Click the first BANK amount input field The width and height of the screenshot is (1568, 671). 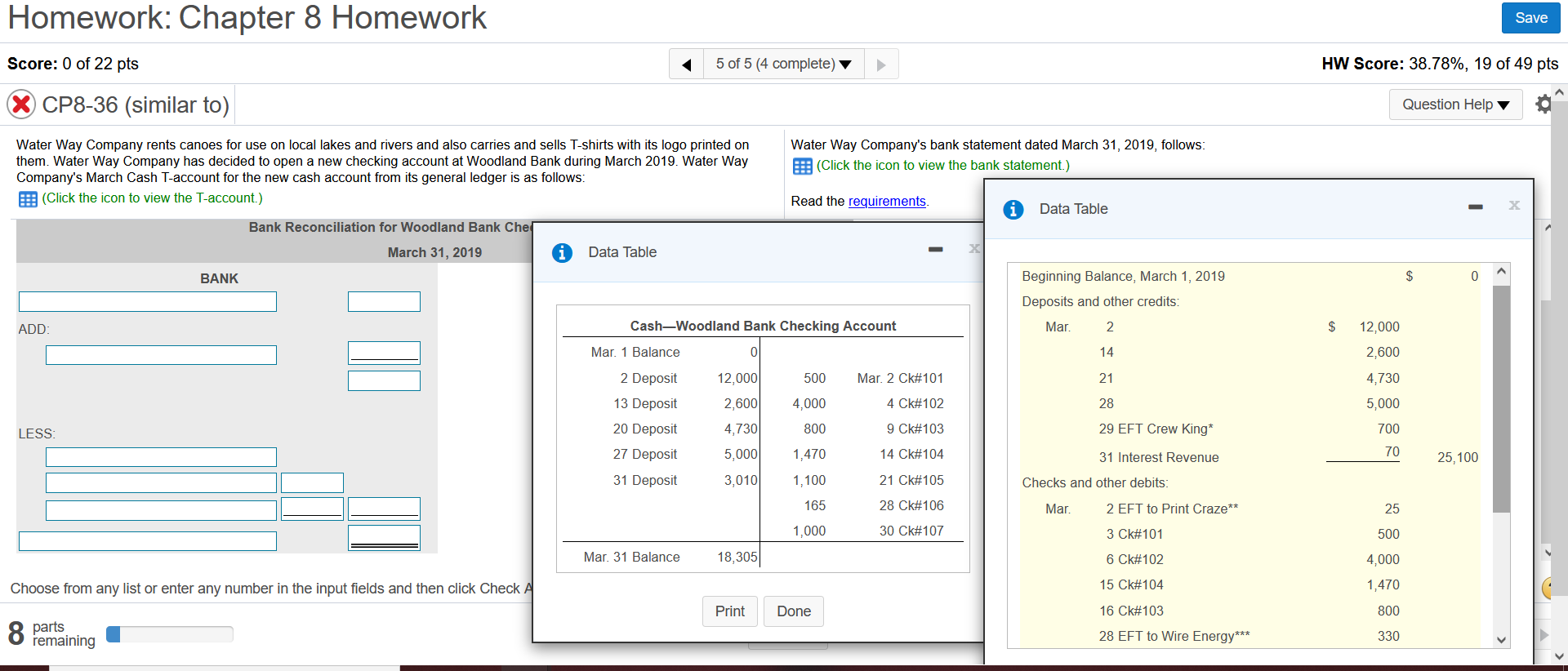(384, 302)
